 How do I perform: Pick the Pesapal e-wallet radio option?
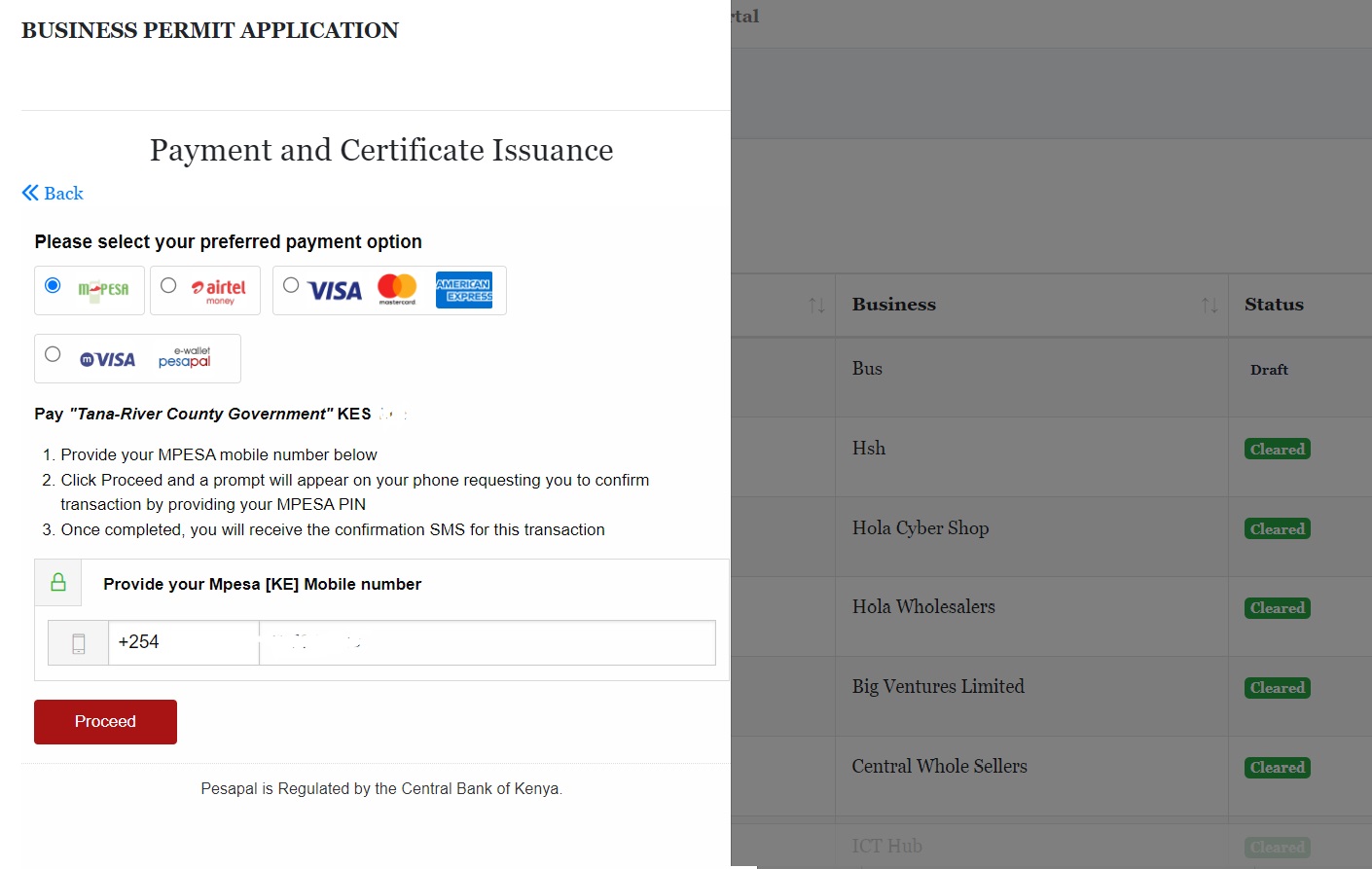click(x=53, y=354)
